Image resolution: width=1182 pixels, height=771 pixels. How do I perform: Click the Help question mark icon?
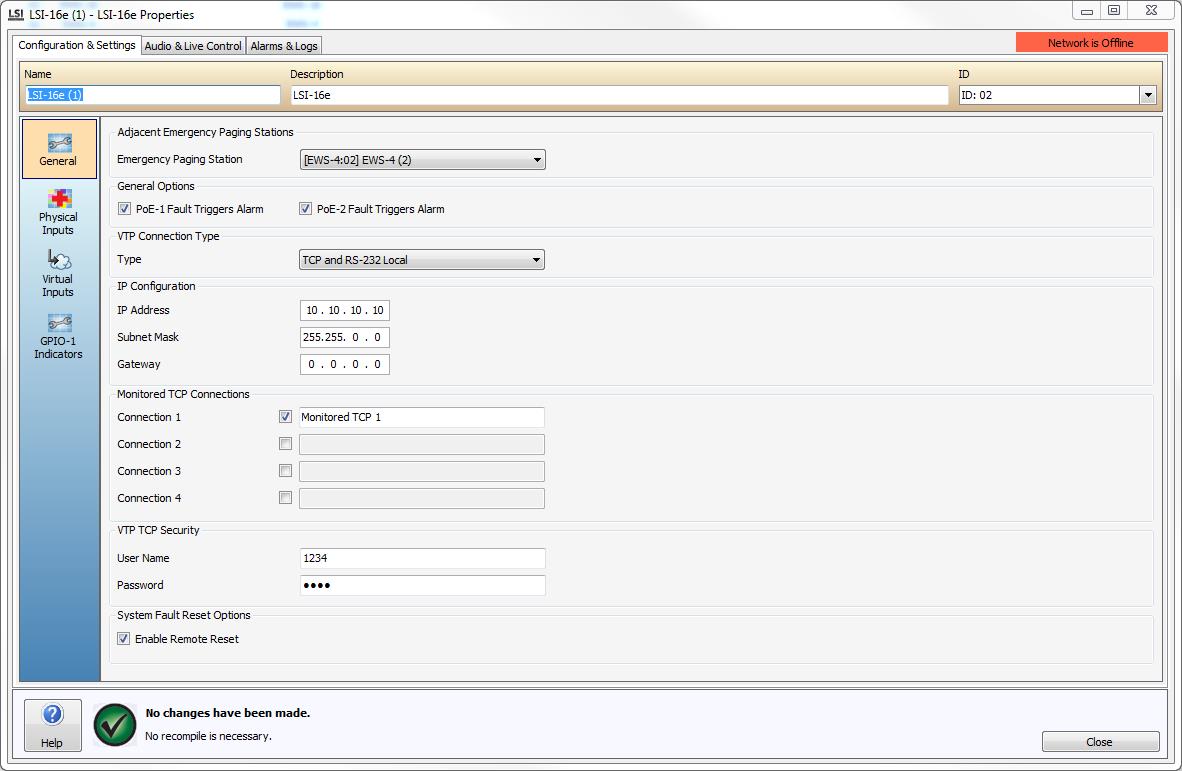tap(52, 714)
